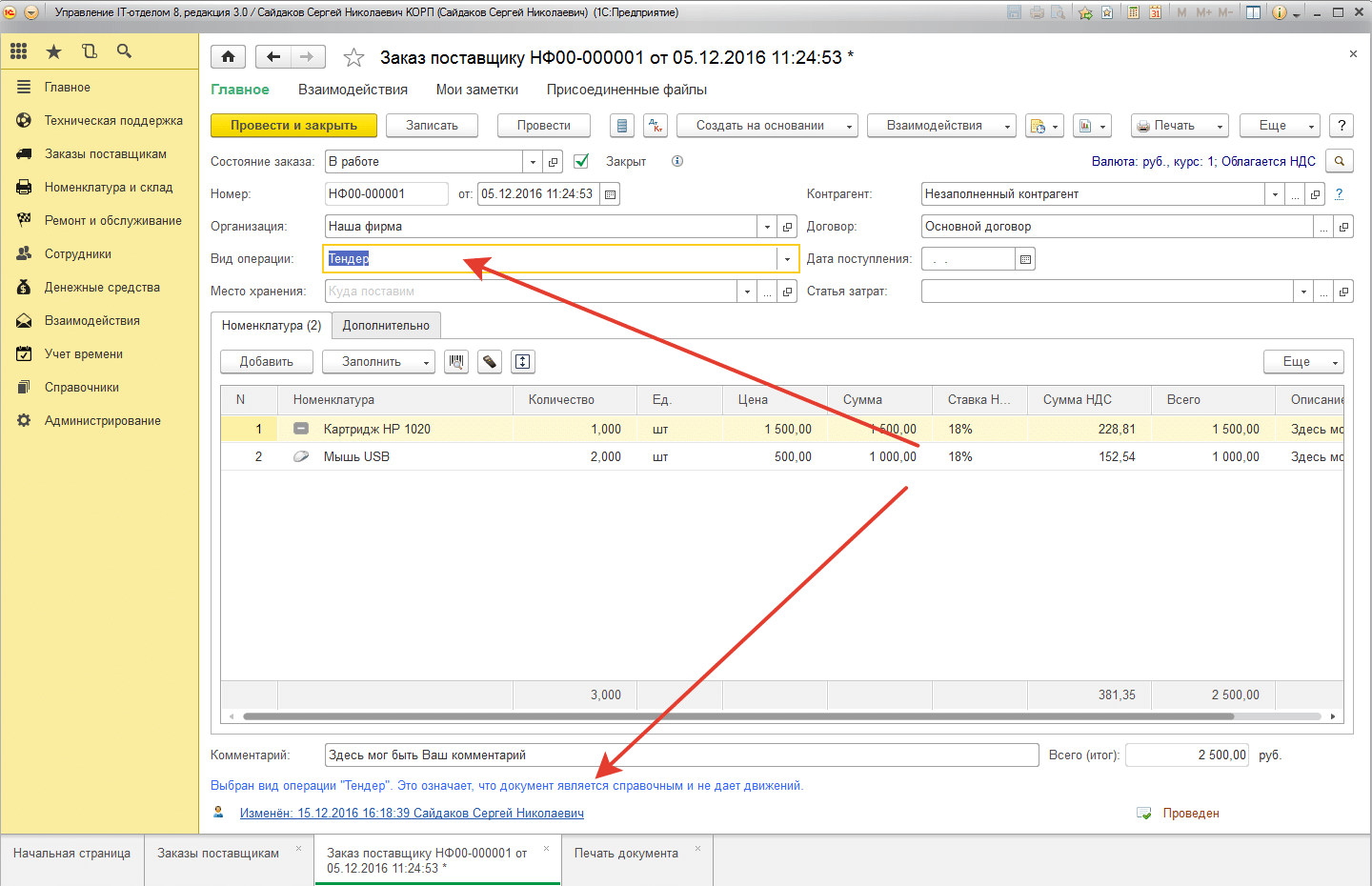Open the sections grid menu icon

click(x=19, y=51)
